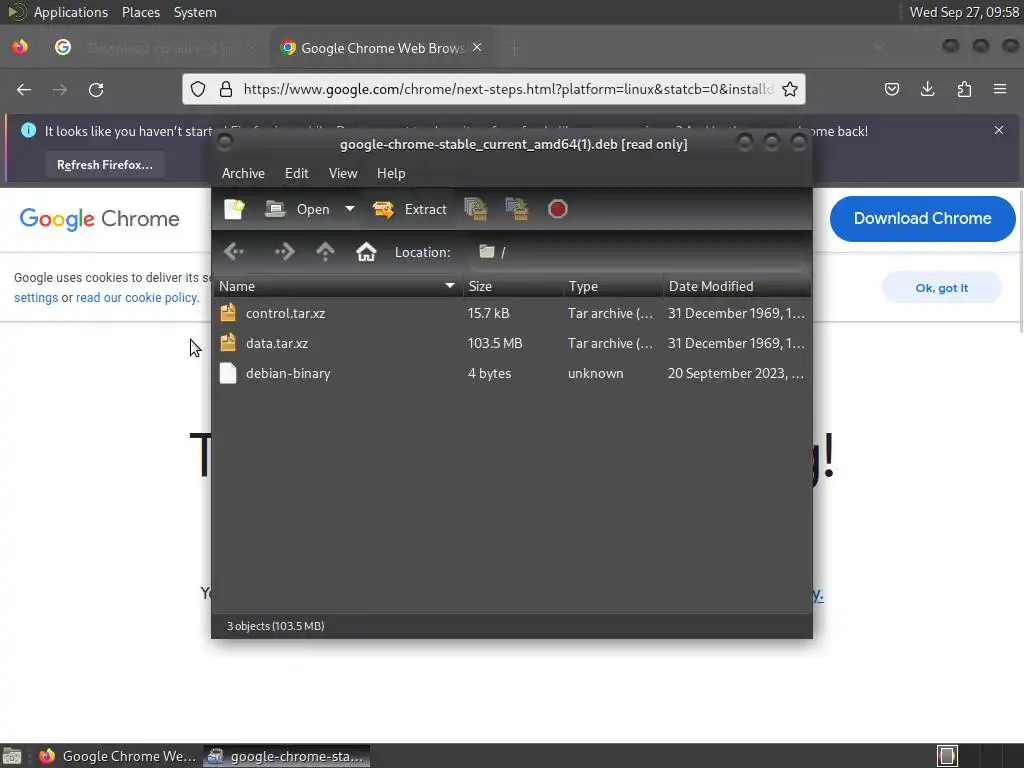Screen dimensions: 1024x768
Task: Open the Places system menu
Action: pos(140,12)
